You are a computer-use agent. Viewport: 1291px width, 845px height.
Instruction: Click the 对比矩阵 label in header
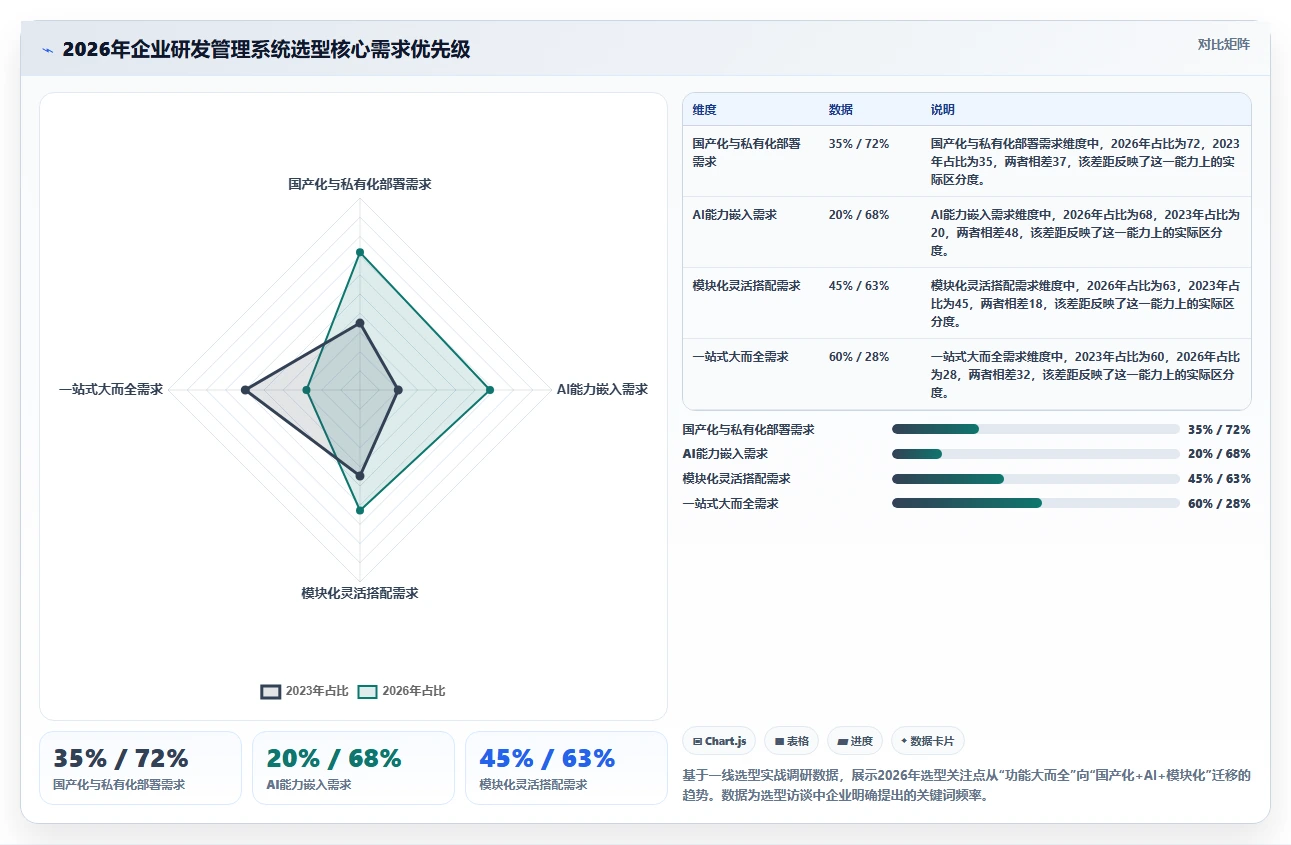[1224, 44]
